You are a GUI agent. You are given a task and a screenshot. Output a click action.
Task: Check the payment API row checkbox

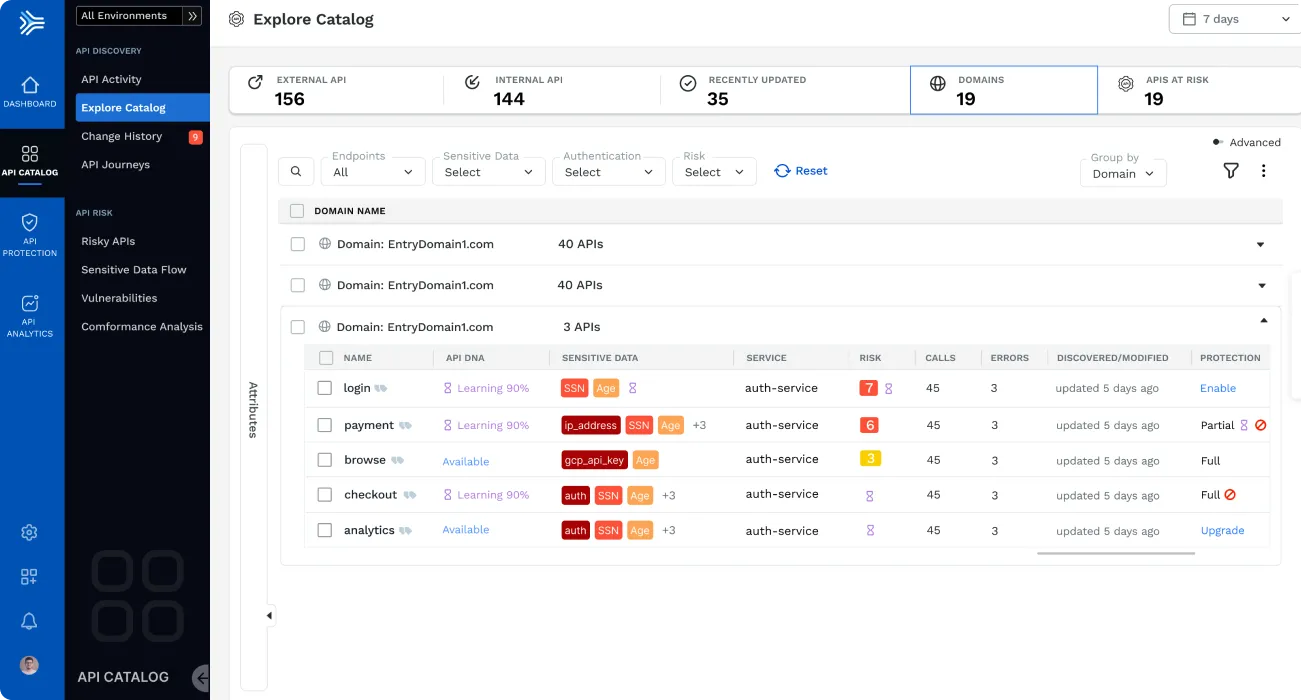click(x=324, y=425)
